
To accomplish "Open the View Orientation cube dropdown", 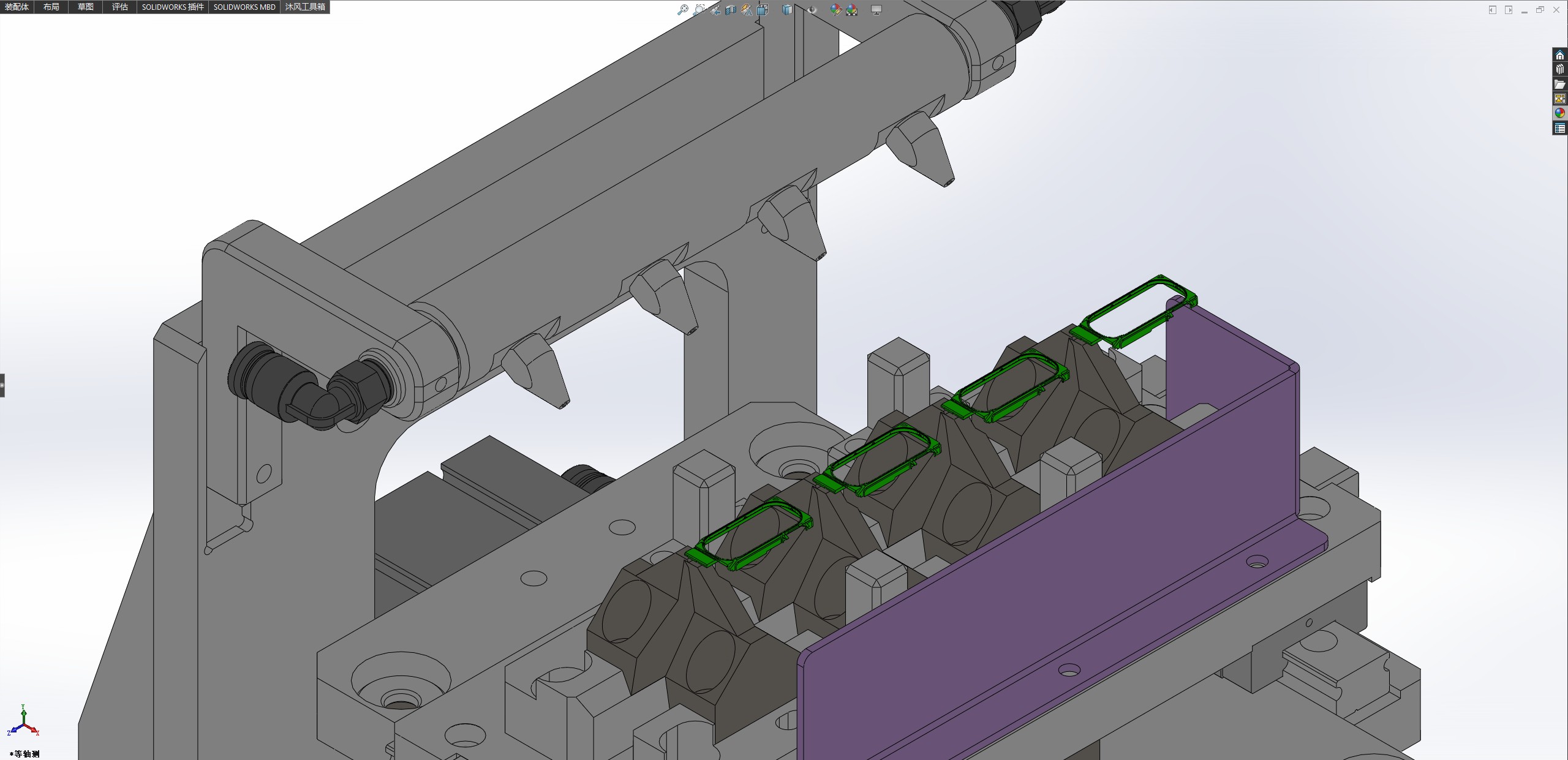I will (x=763, y=10).
